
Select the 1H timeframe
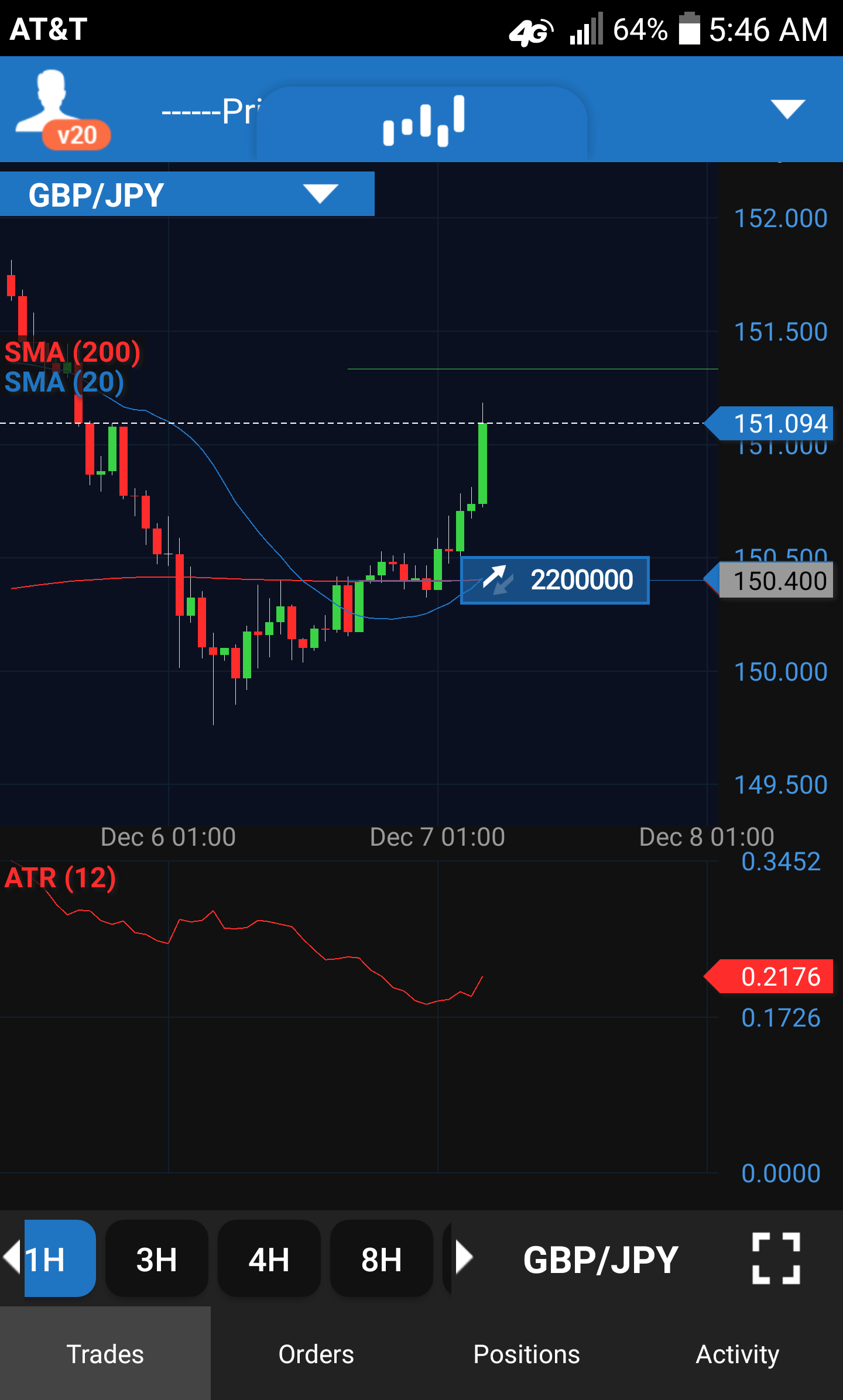click(60, 1258)
